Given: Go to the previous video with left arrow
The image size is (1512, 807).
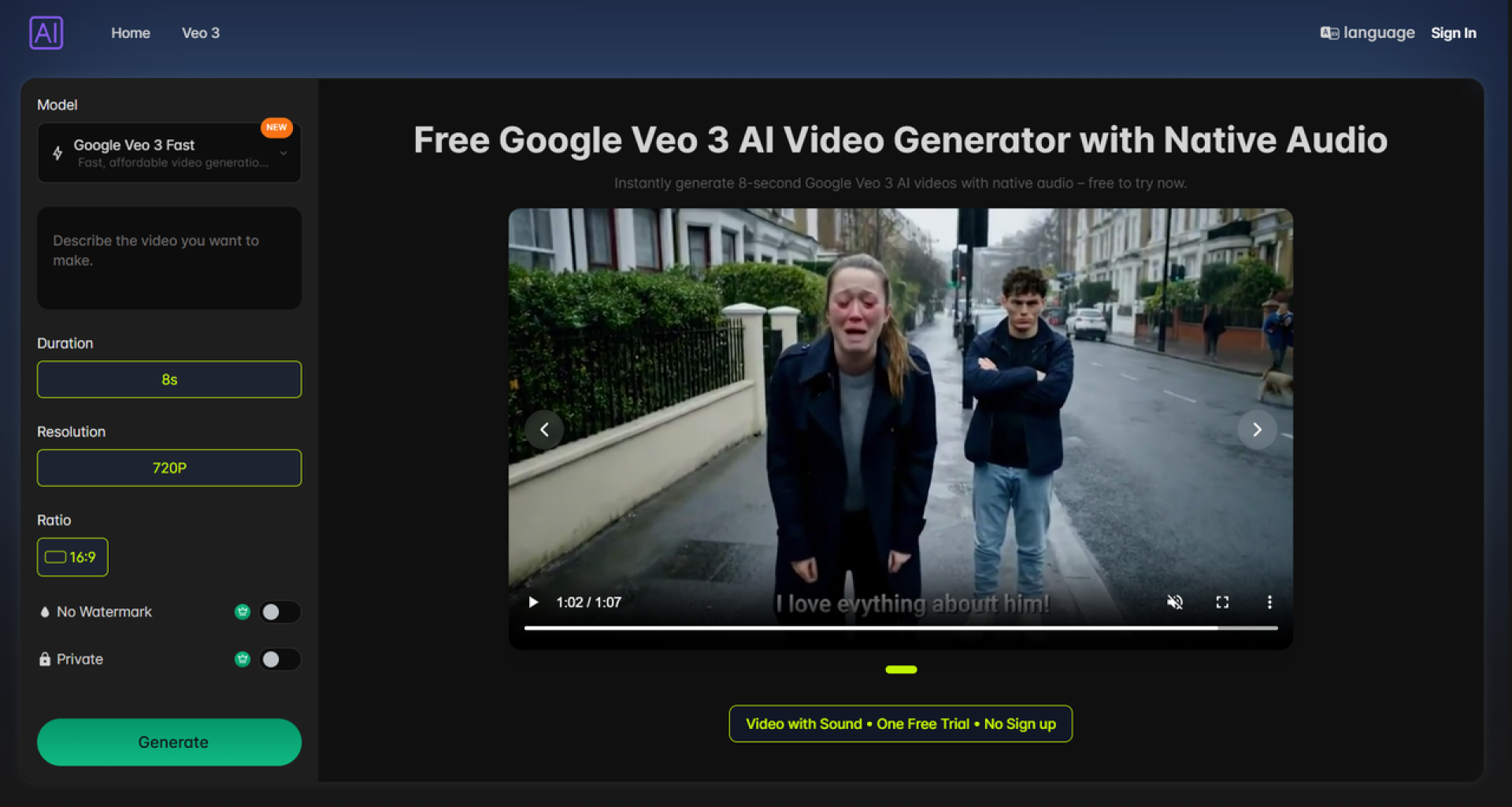Looking at the screenshot, I should pyautogui.click(x=544, y=430).
